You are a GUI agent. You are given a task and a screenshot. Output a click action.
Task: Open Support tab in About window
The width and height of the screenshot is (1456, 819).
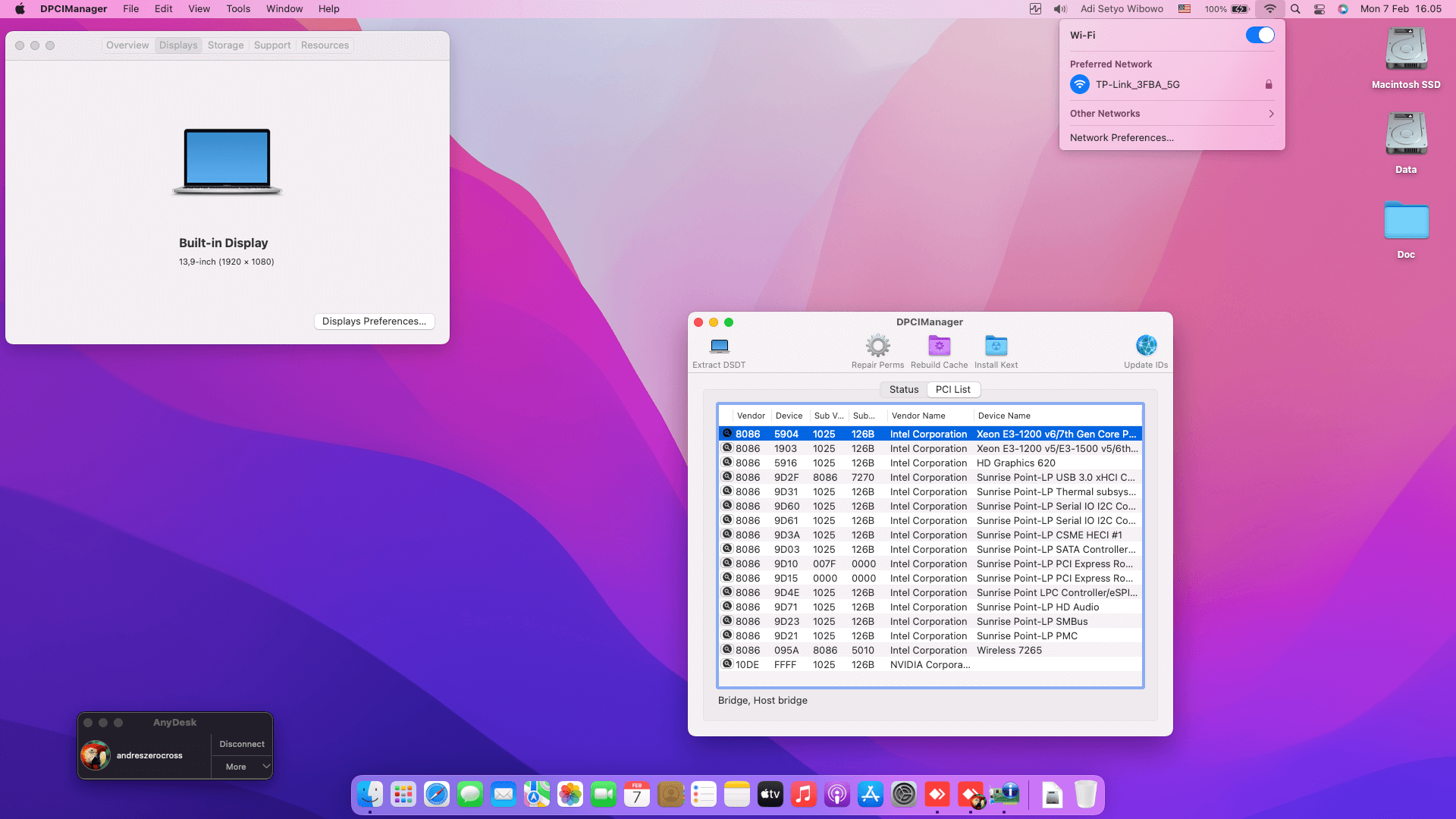click(x=272, y=45)
